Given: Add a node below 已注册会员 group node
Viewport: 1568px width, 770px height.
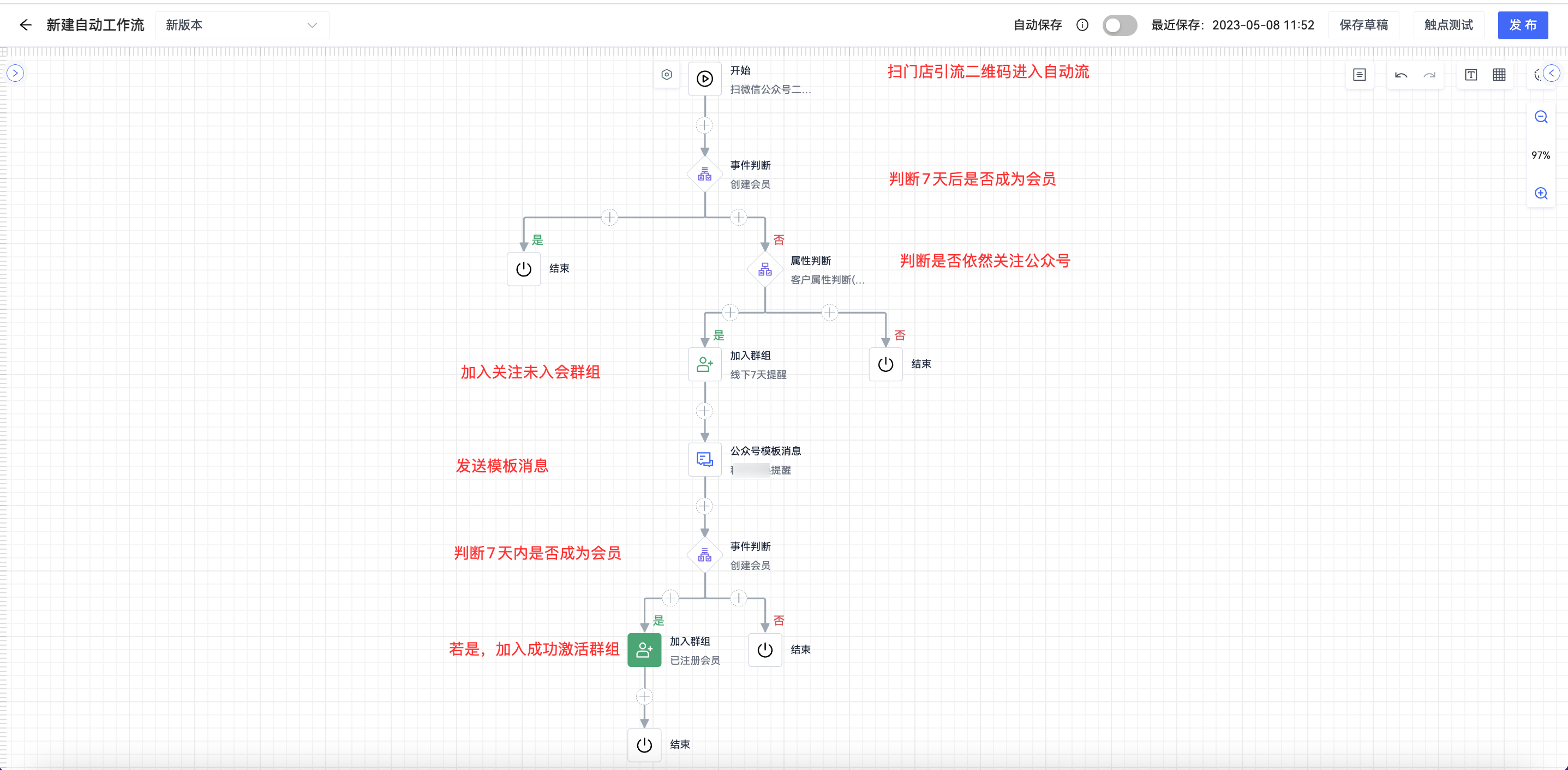Looking at the screenshot, I should coord(644,696).
